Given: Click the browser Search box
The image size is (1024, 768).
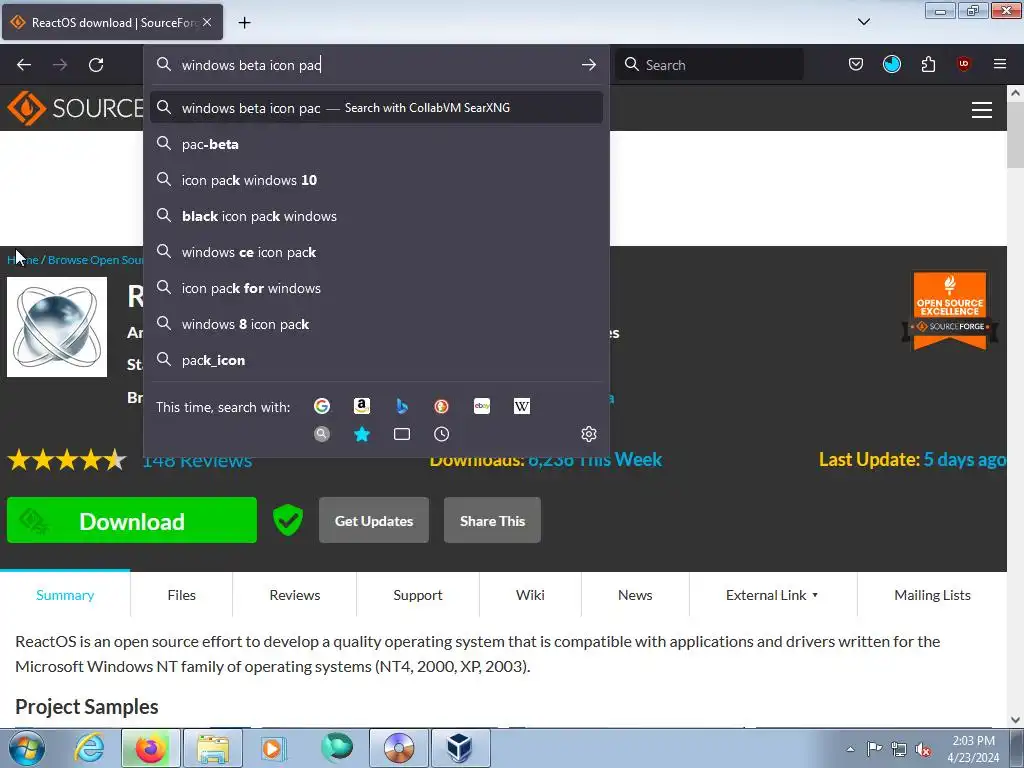Looking at the screenshot, I should 709,65.
